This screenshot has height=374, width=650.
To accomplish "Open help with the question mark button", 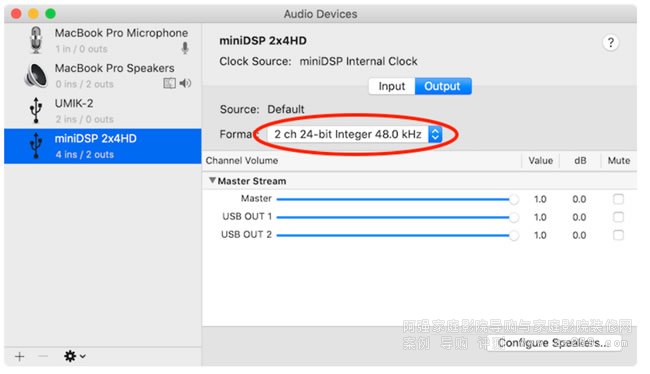I will click(610, 42).
